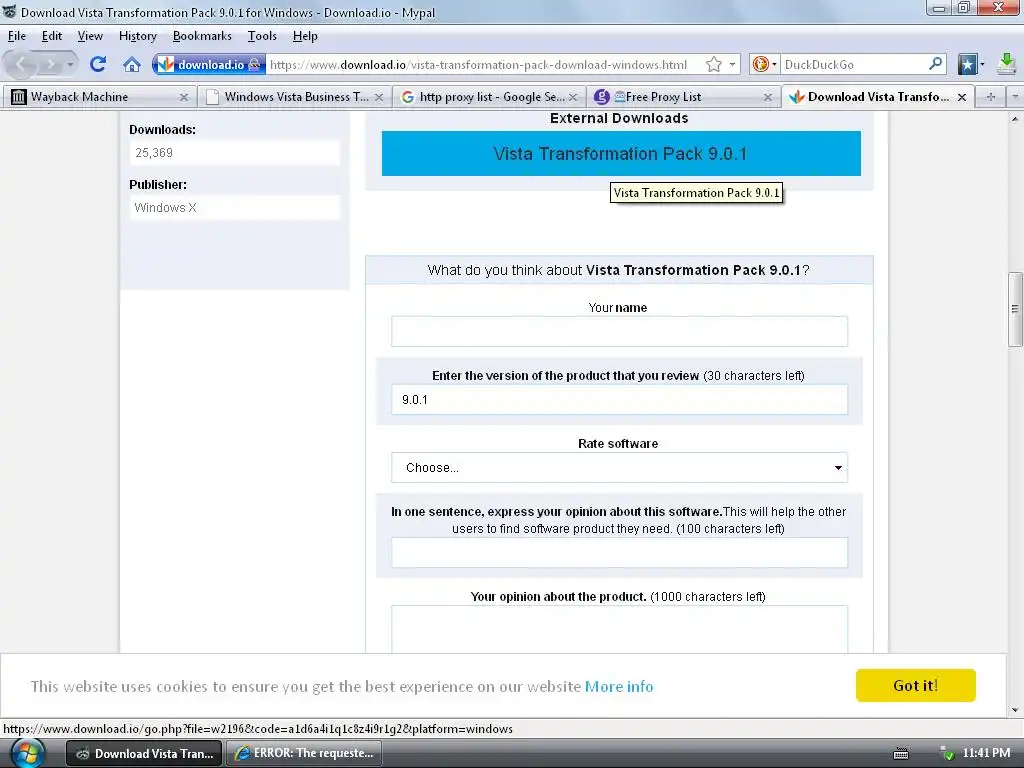Click the publisher name Windows X
Image resolution: width=1024 pixels, height=768 pixels.
[x=165, y=208]
